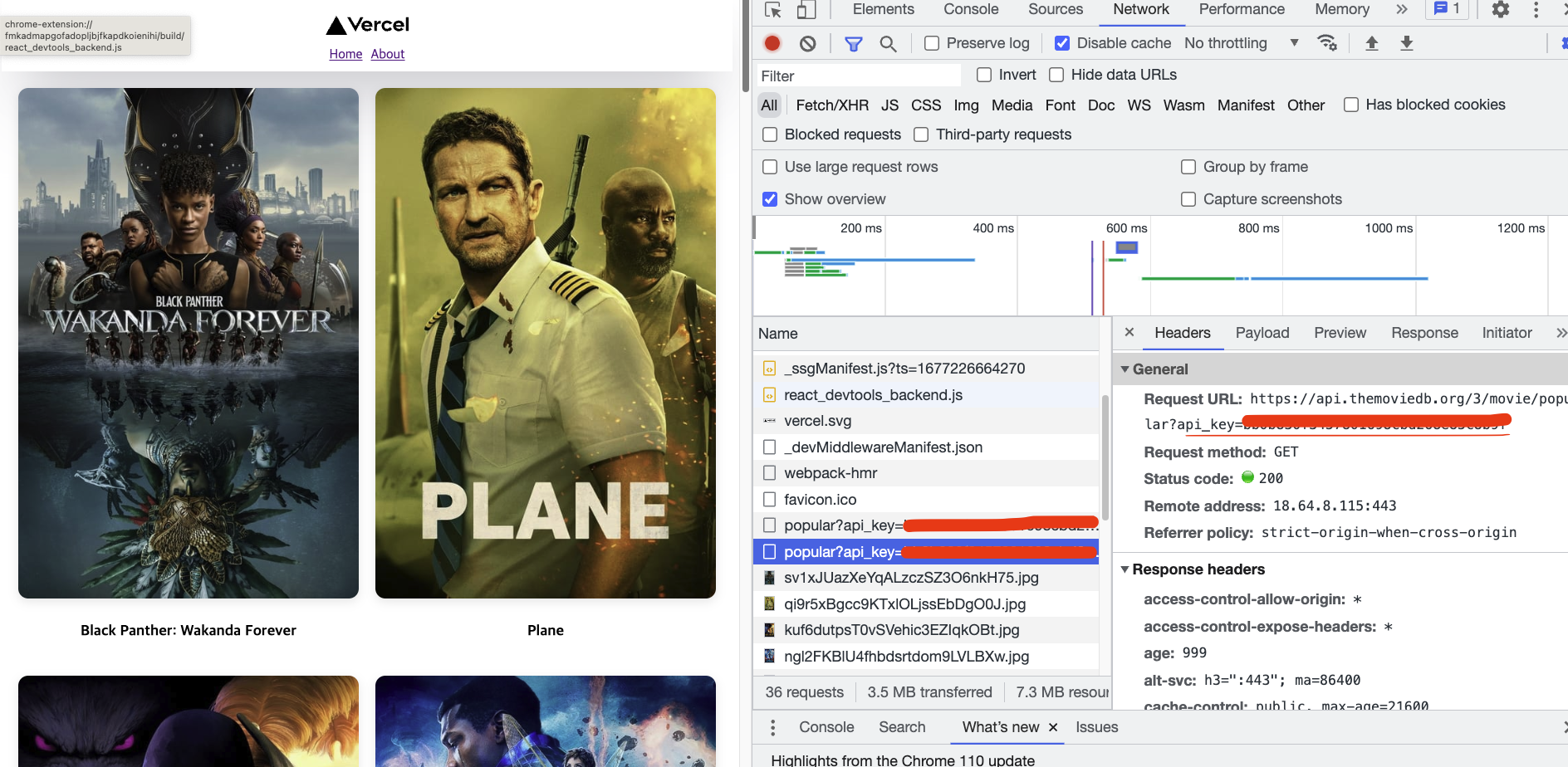Enable the Preserve log checkbox
1568x767 pixels.
932,43
